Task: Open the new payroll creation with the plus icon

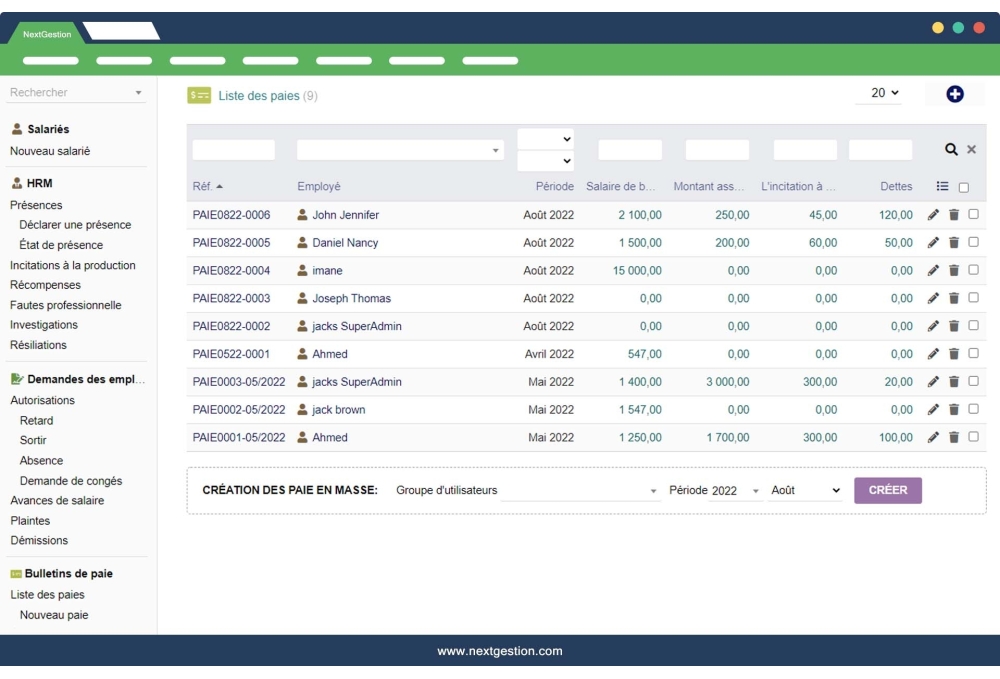Action: (x=955, y=92)
